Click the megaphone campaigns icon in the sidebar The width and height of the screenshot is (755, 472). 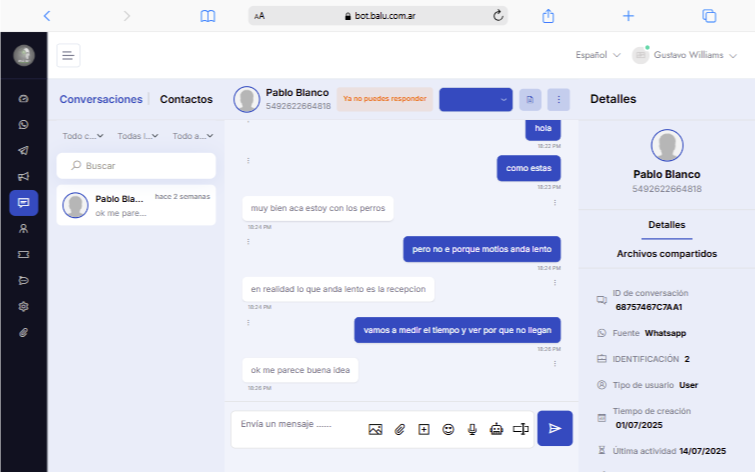(x=23, y=177)
